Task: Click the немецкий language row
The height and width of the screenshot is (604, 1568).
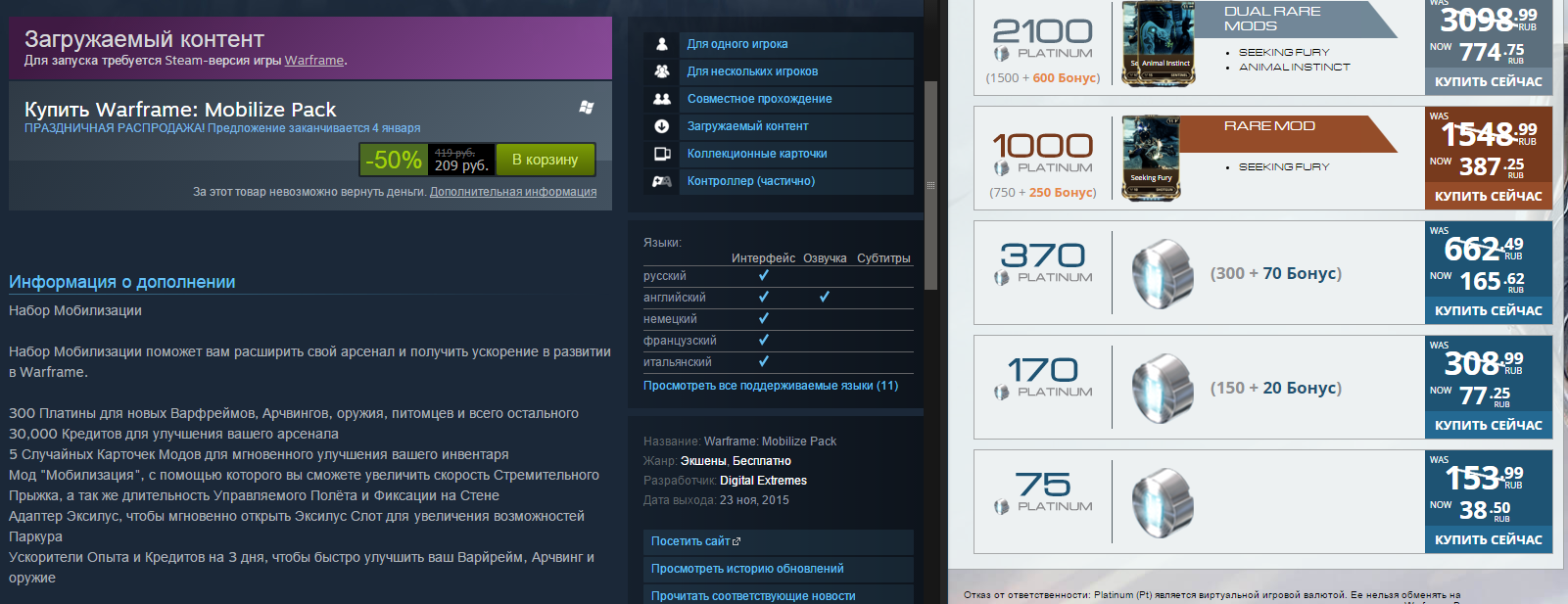Action: [779, 319]
